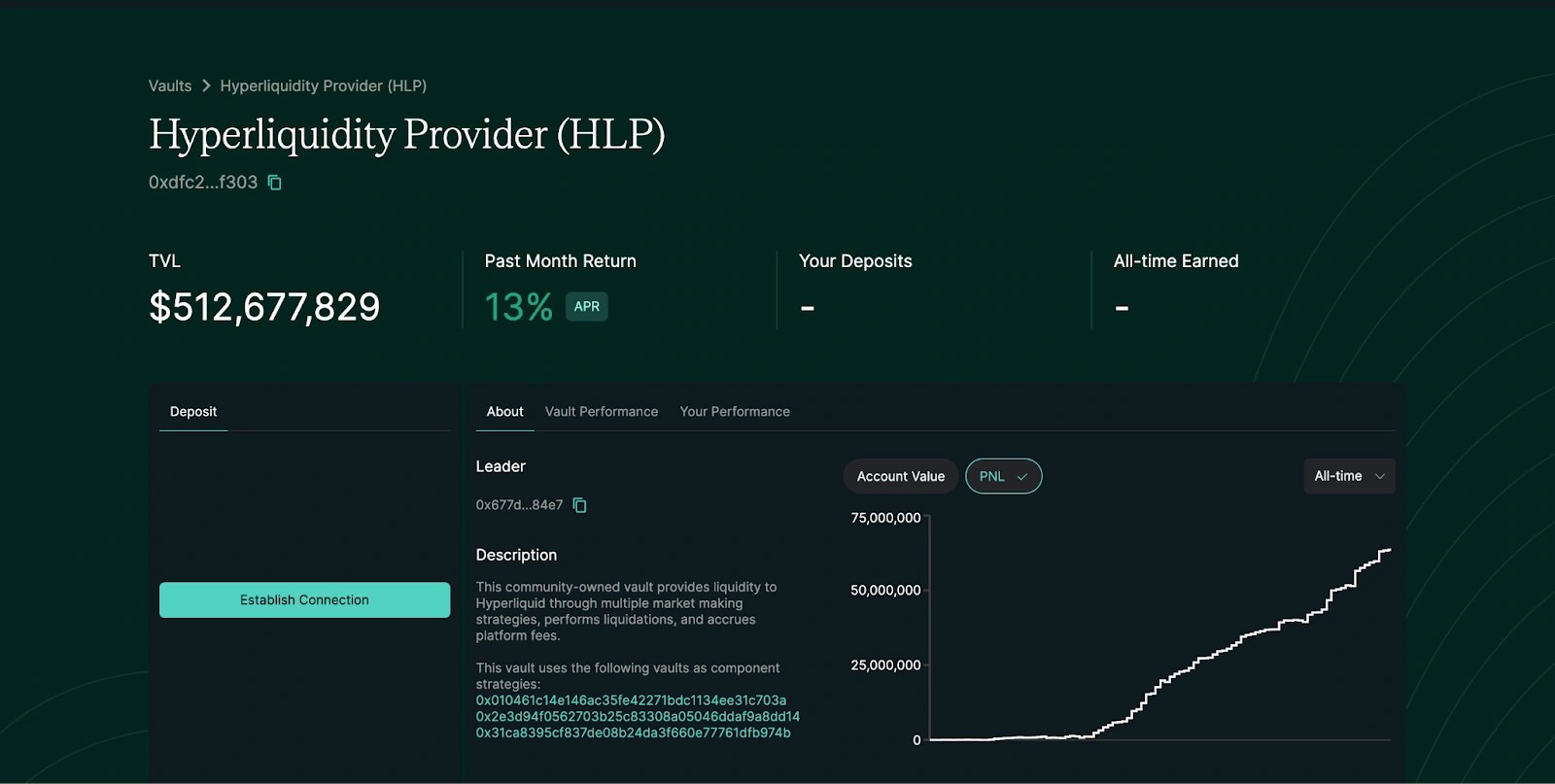
Task: Open component vault link starting 0x31ca839
Action: [633, 733]
